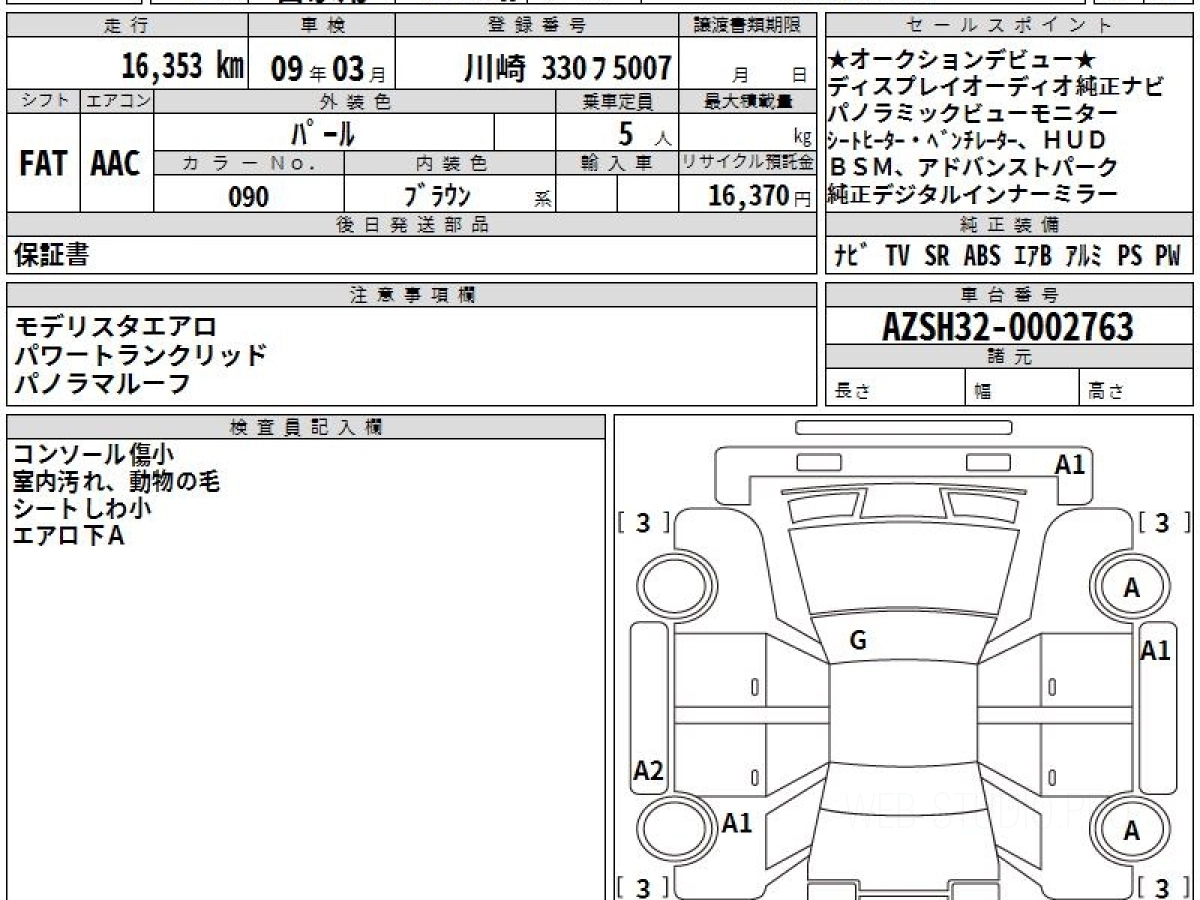
Task: Click the A mark on upper-right wheel
Action: click(1131, 588)
